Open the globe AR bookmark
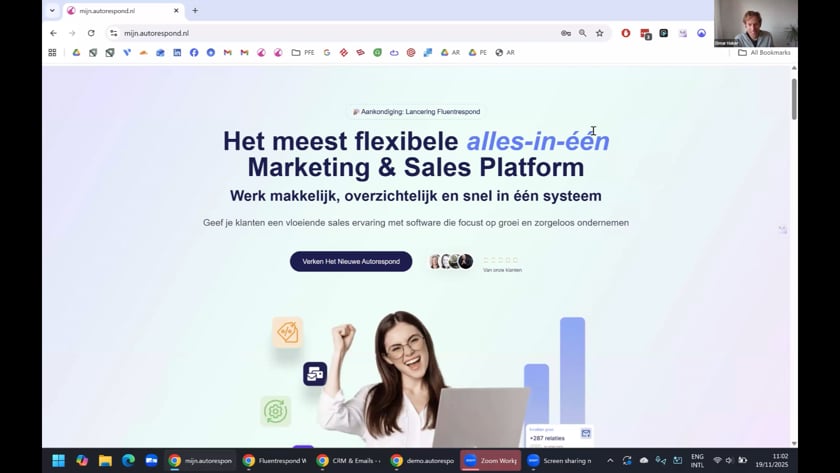The width and height of the screenshot is (840, 473). (x=505, y=52)
